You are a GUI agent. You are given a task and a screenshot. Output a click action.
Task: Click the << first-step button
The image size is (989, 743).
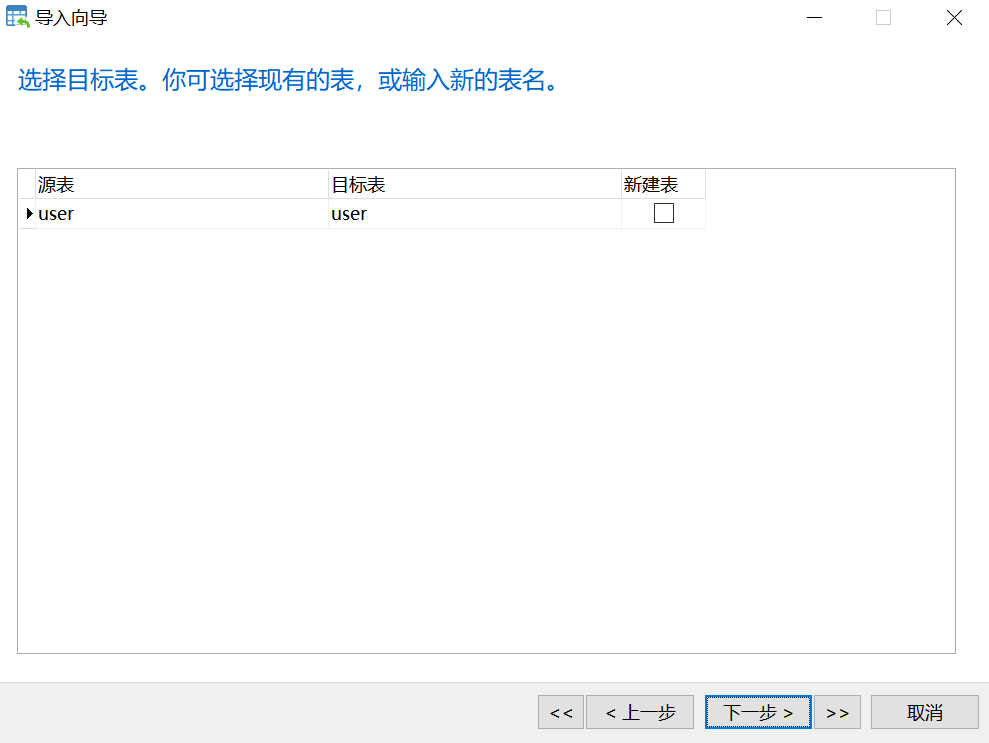[x=560, y=712]
